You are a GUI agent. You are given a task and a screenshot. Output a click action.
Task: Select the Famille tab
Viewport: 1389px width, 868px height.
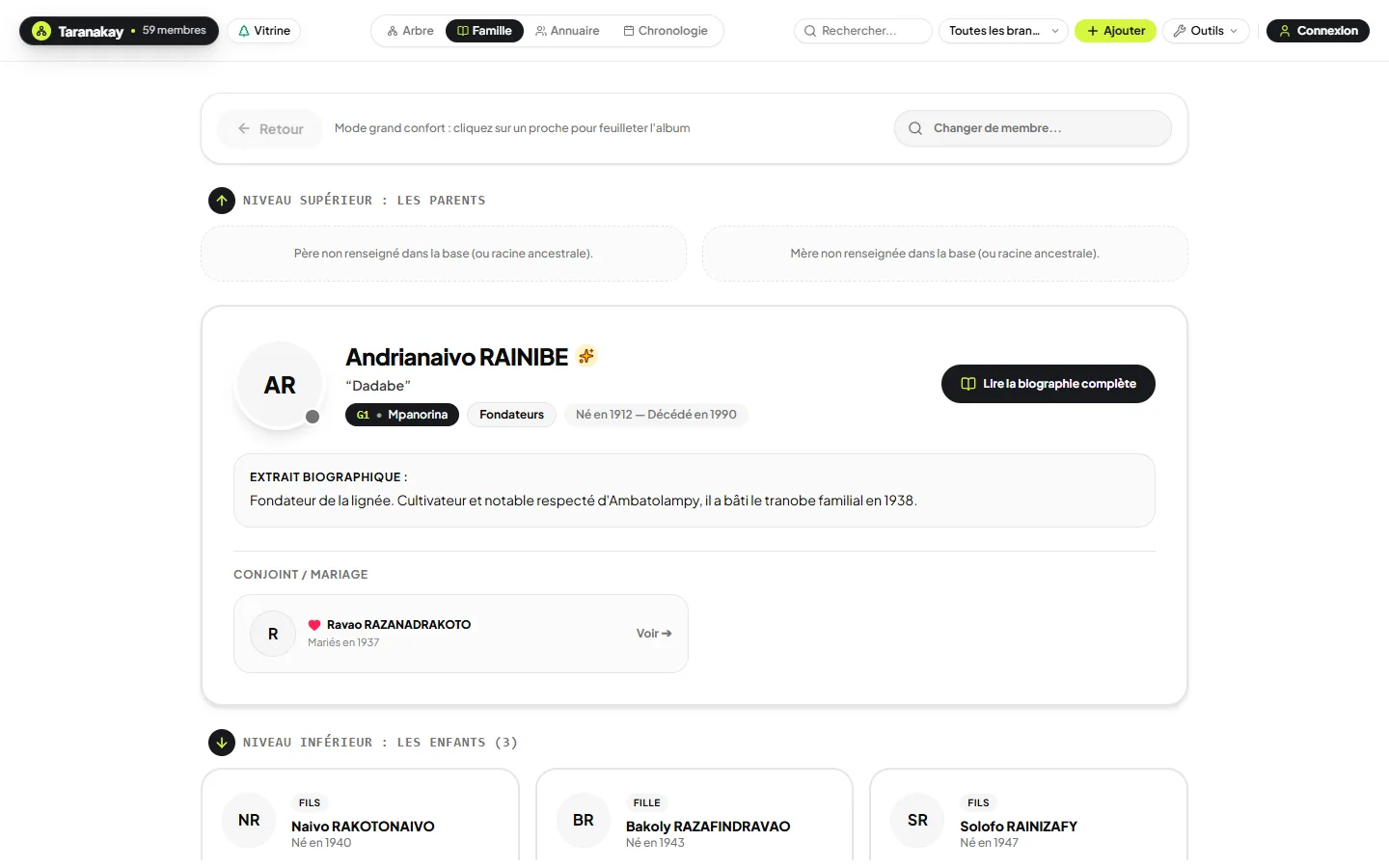484,31
